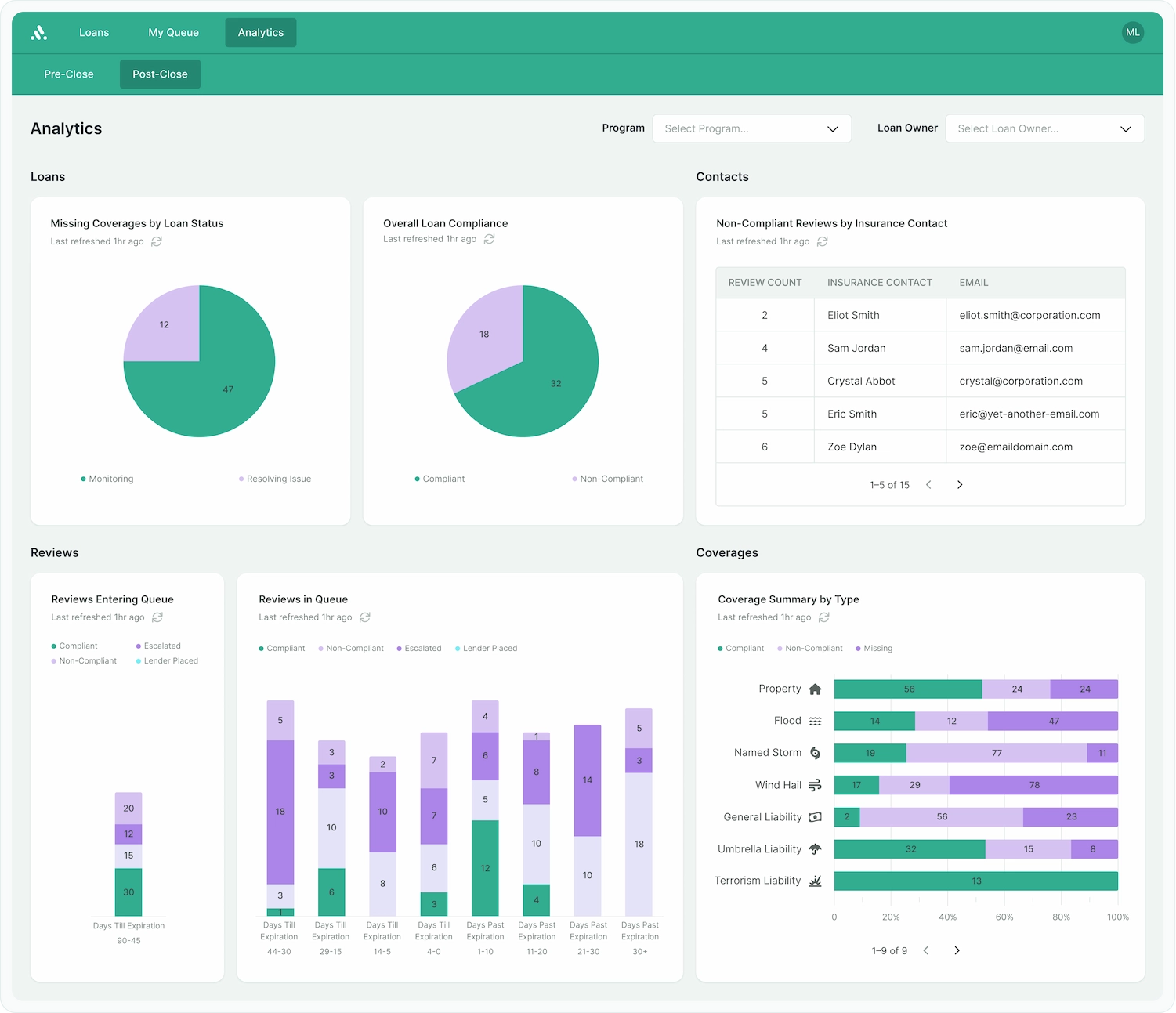The height and width of the screenshot is (1013, 1176).
Task: Click the Wind Hail icon
Action: coord(815,785)
